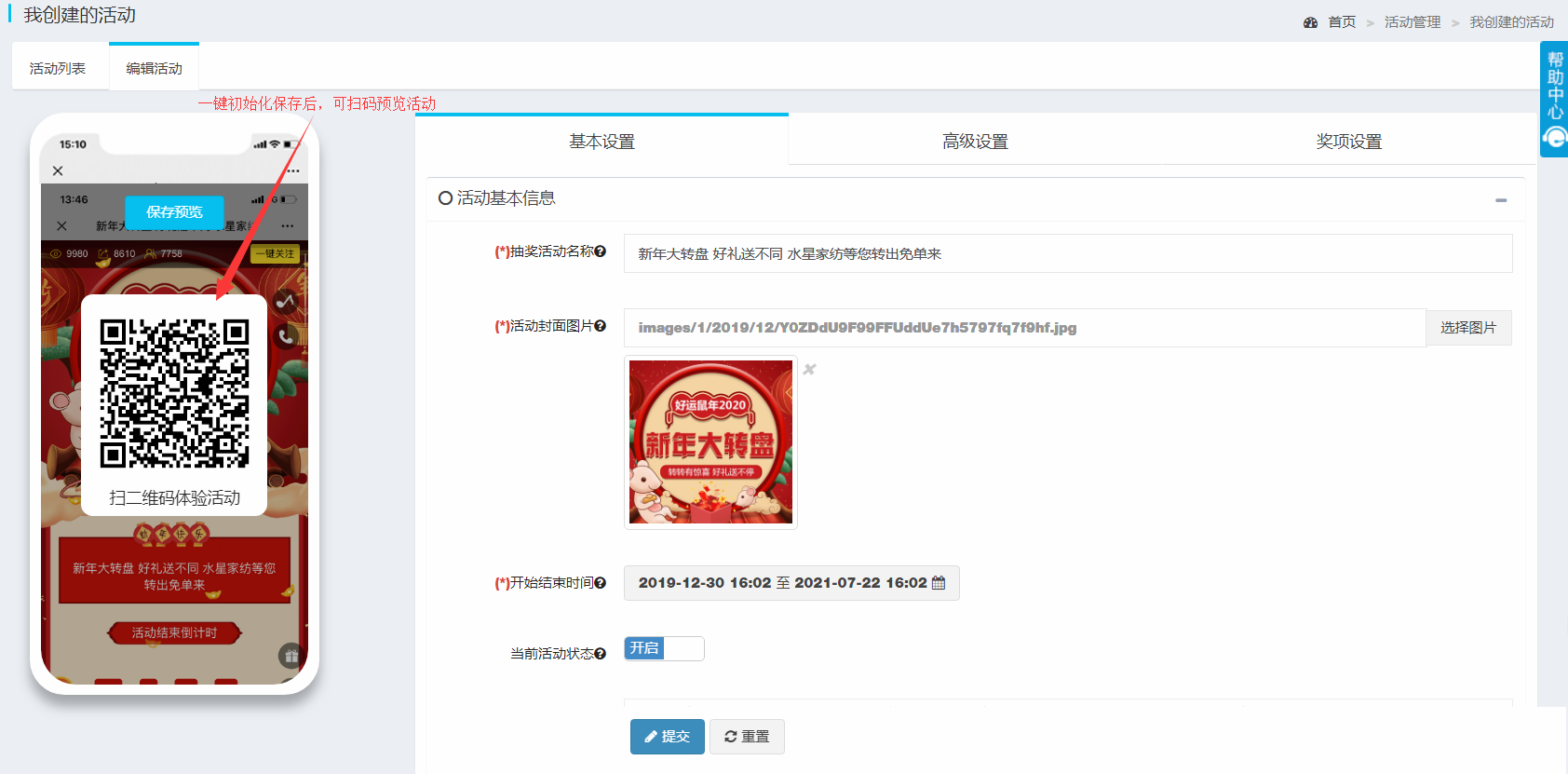
Task: Open the start-end date range picker
Action: [x=791, y=583]
